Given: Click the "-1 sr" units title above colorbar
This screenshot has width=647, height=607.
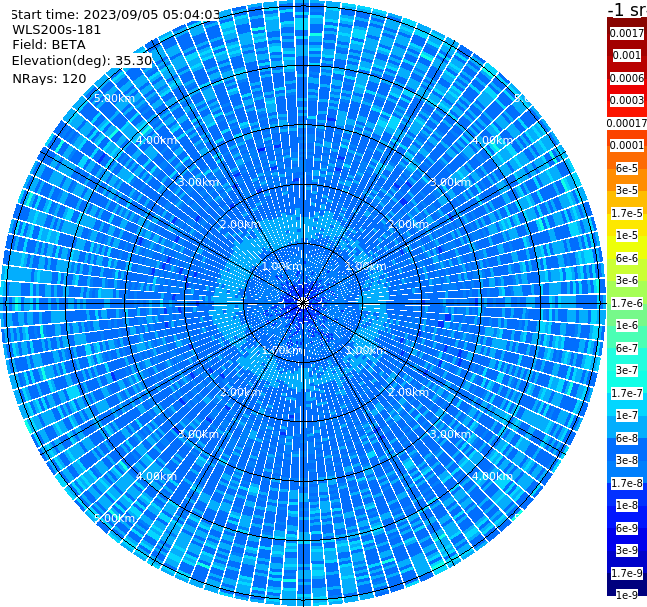Looking at the screenshot, I should pyautogui.click(x=627, y=9).
